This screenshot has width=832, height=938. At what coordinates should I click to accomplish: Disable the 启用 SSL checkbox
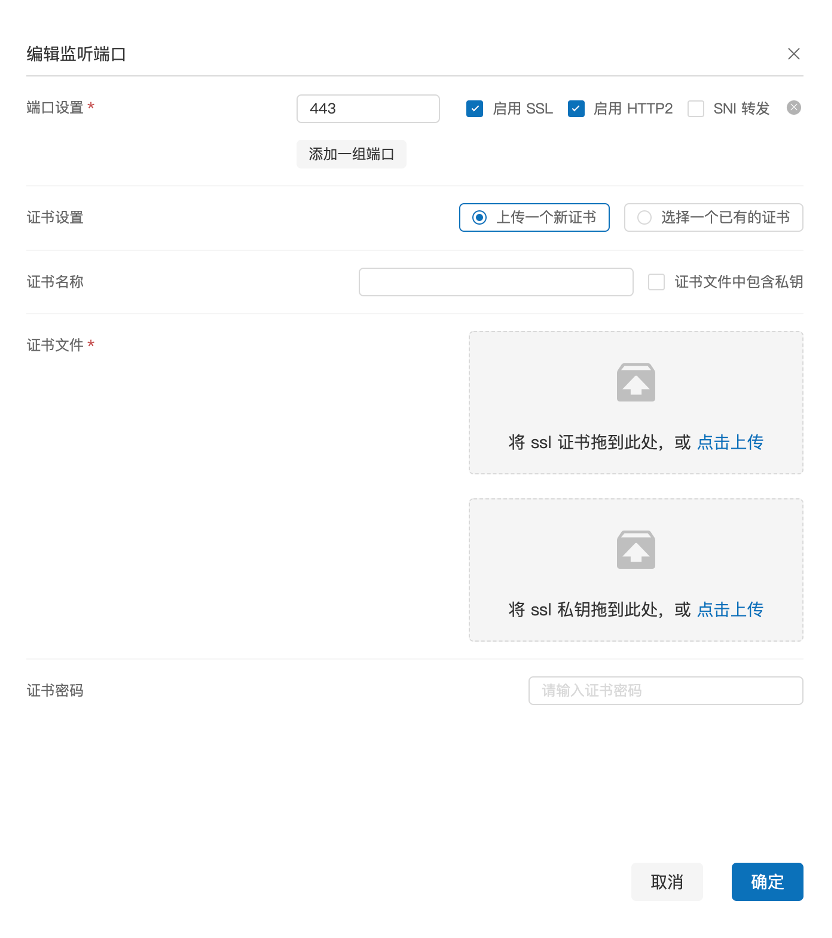pyautogui.click(x=475, y=109)
